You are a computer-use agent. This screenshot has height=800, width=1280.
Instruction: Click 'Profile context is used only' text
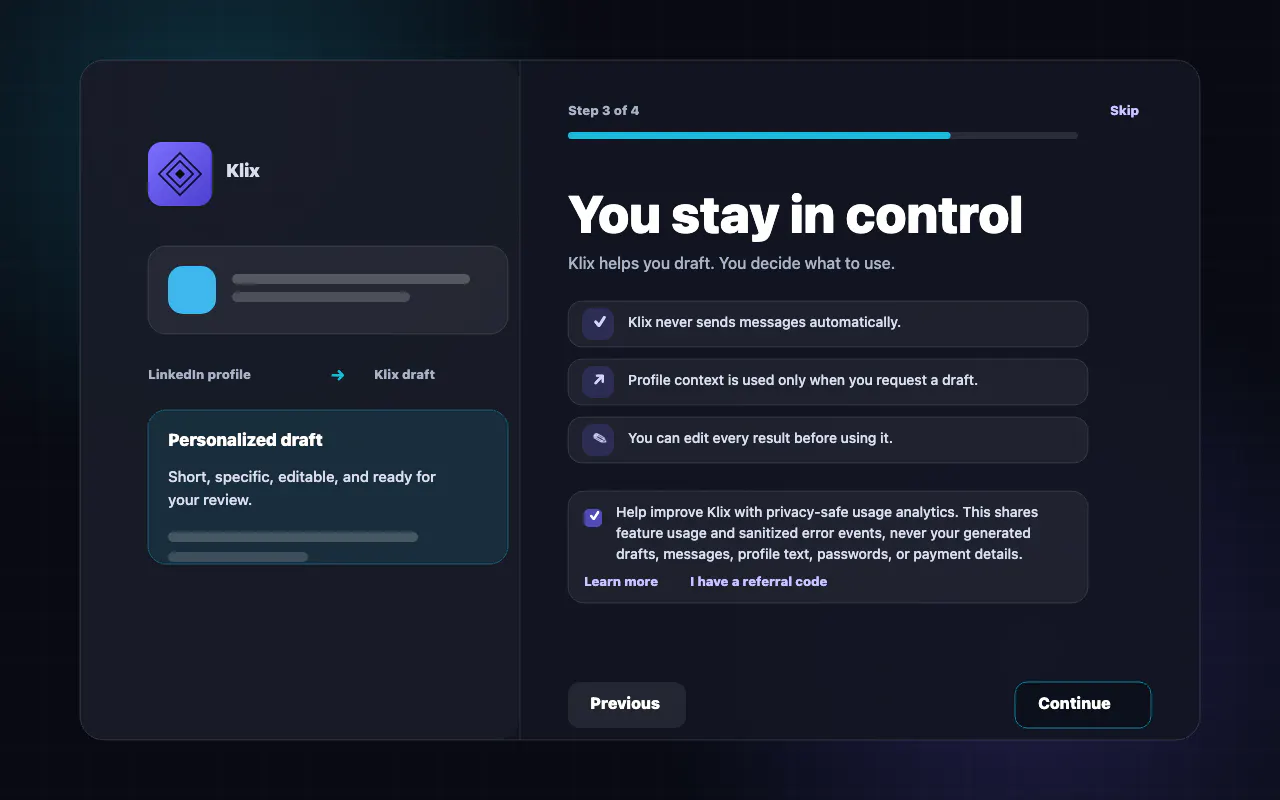[803, 380]
